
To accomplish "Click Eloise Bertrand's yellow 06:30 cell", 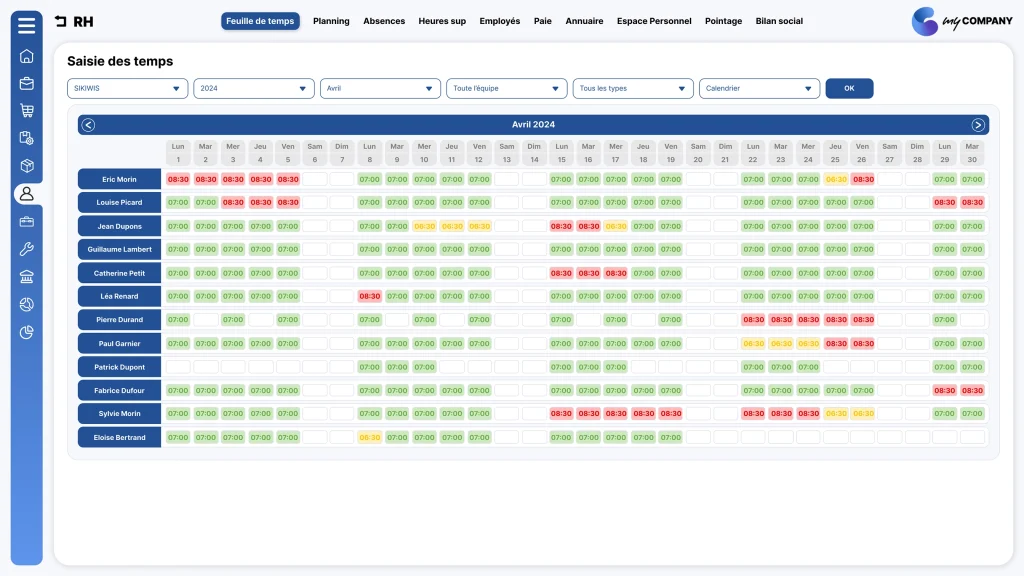I will click(370, 438).
